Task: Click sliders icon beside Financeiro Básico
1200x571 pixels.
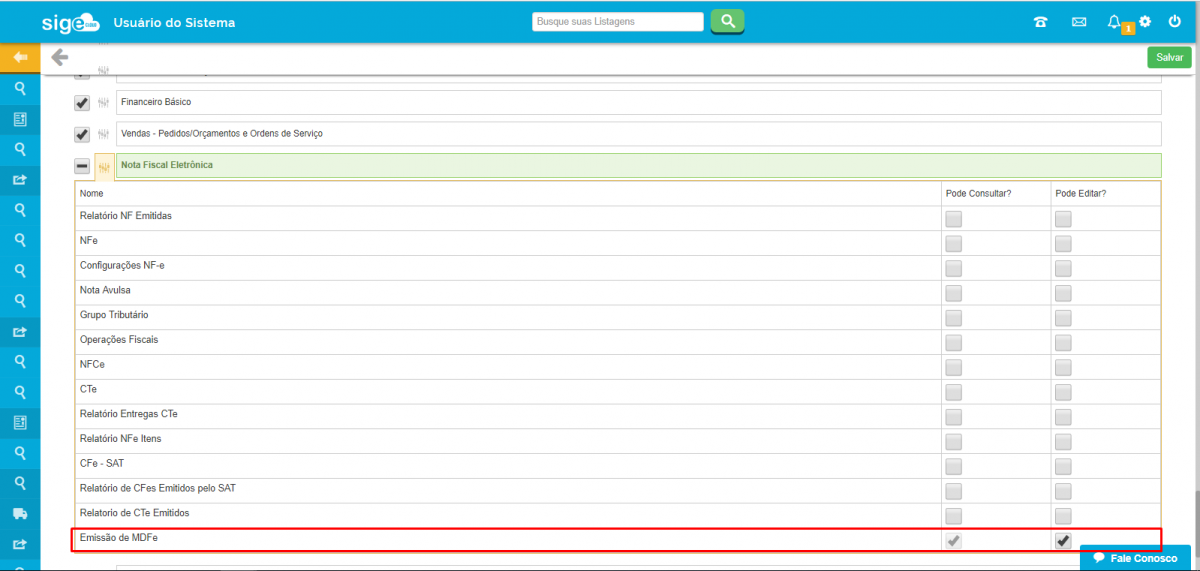Action: (x=103, y=103)
